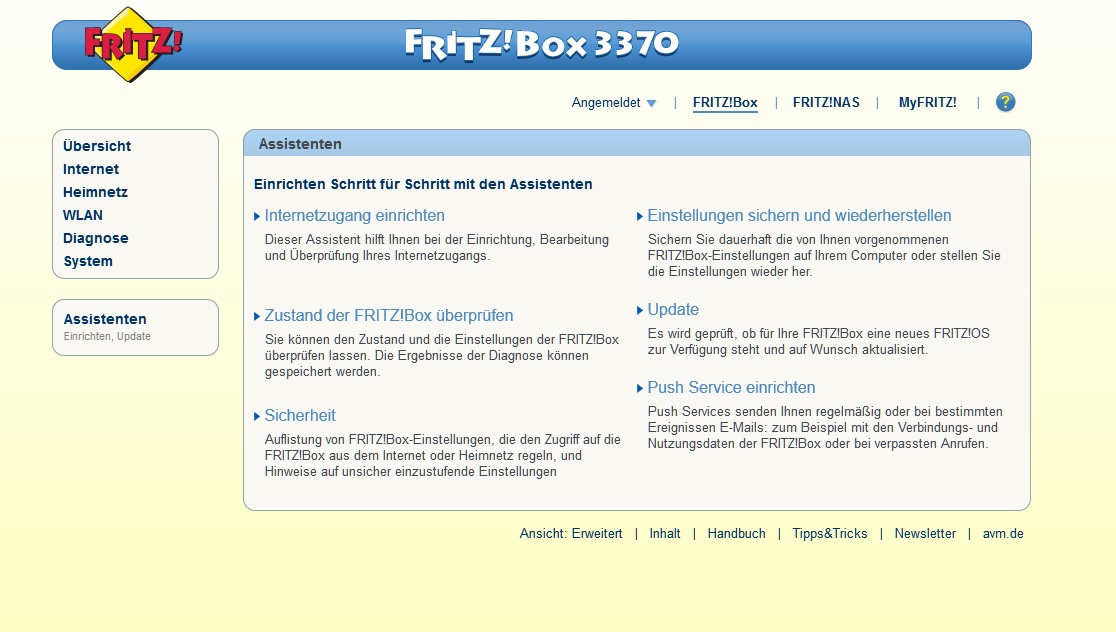Open the Angemeldet dropdown arrow
1116x632 pixels.
[651, 103]
